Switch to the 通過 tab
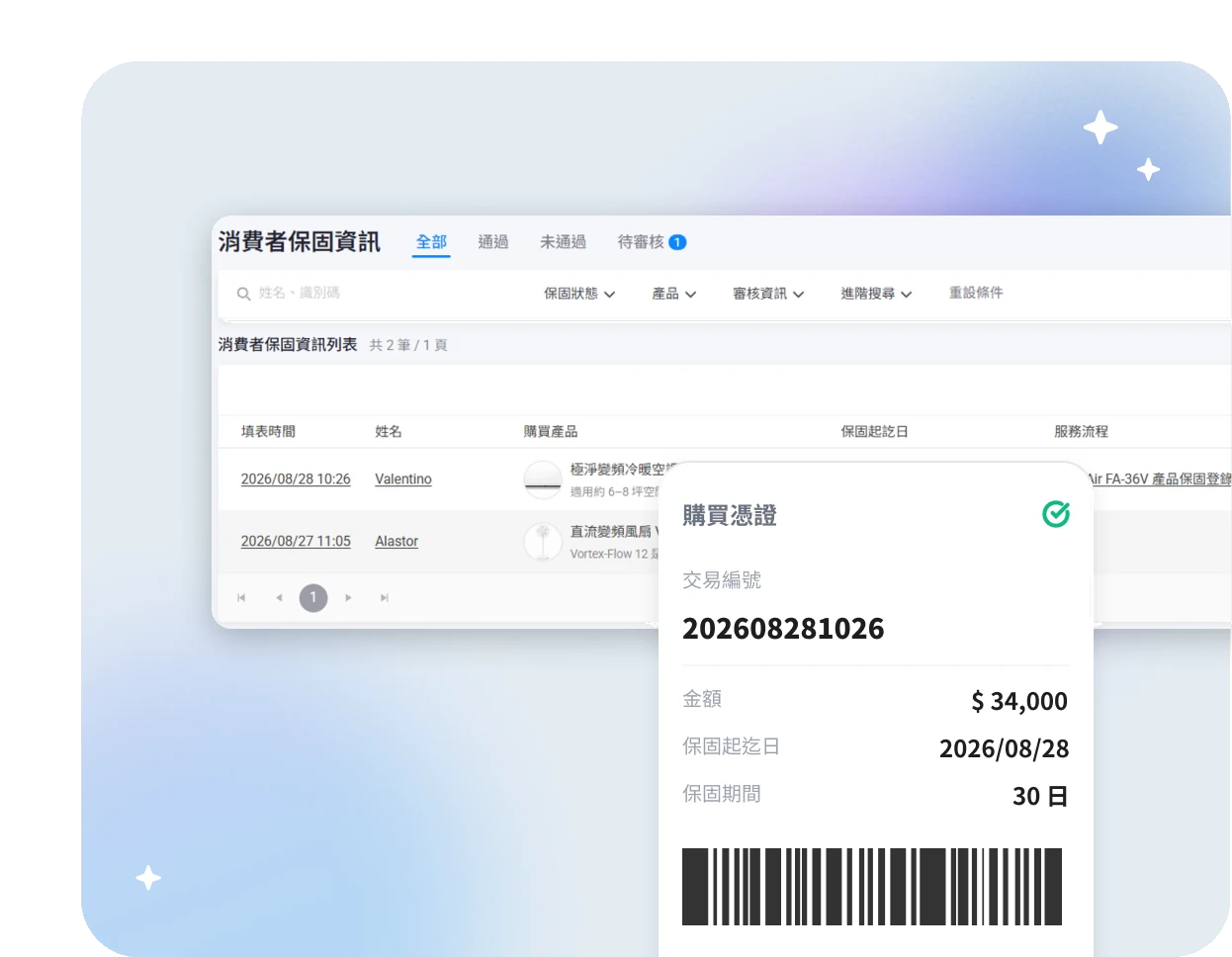Image resolution: width=1232 pixels, height=957 pixels. (493, 242)
